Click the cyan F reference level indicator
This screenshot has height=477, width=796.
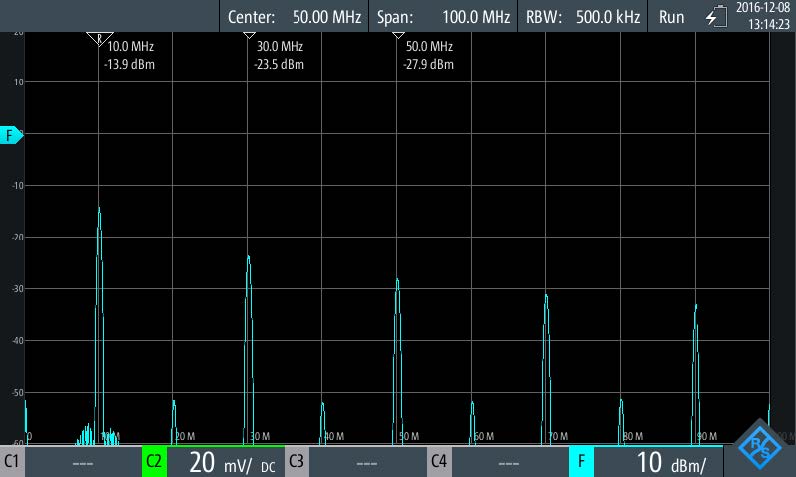[11, 135]
